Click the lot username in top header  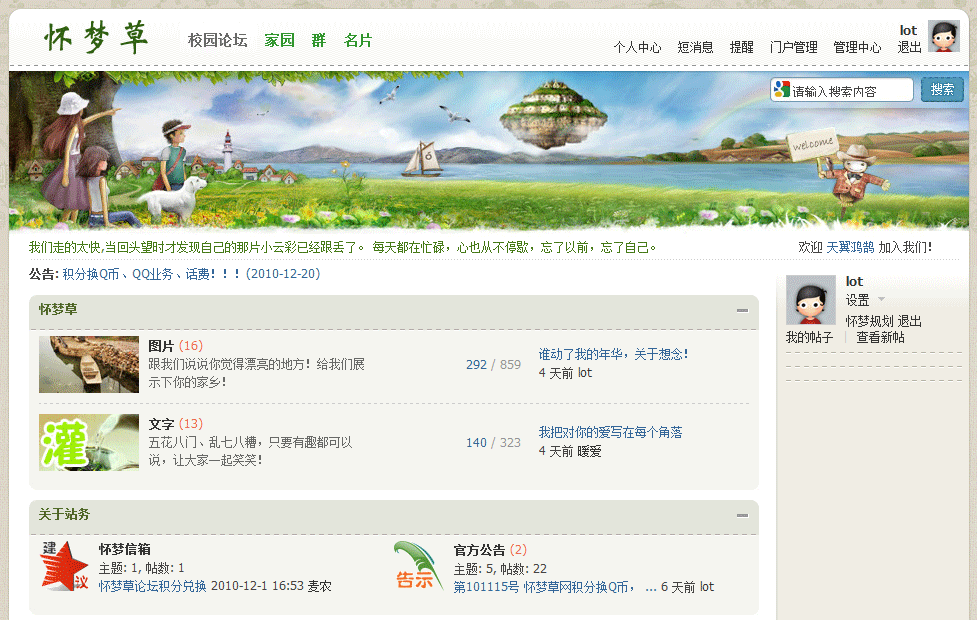point(908,31)
